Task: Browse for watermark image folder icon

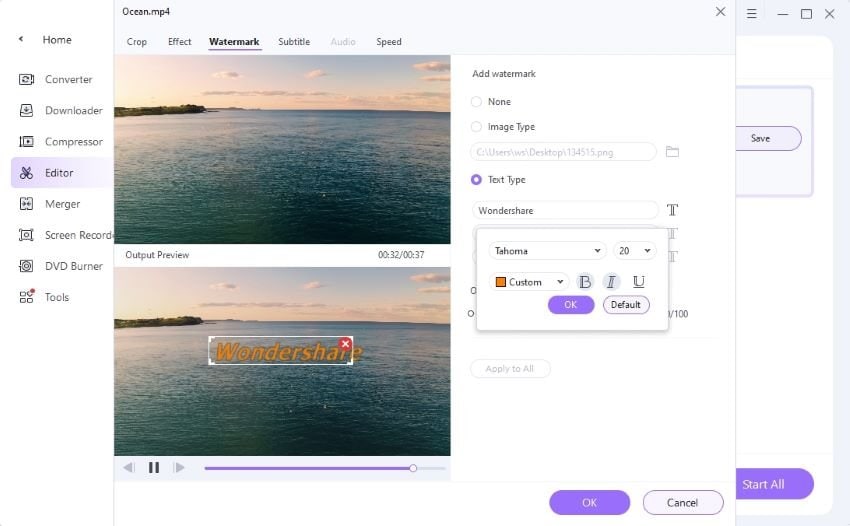Action: [x=672, y=152]
